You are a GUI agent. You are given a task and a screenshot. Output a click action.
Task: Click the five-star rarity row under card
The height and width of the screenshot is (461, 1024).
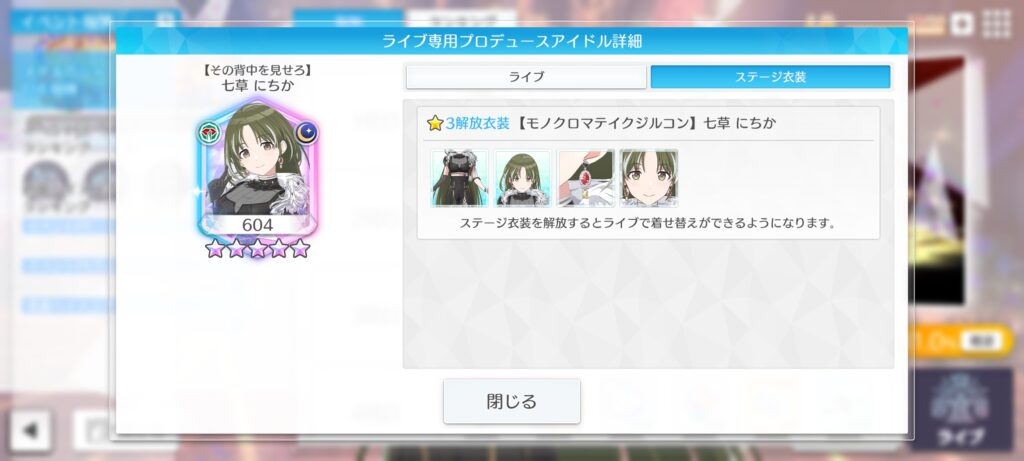[x=257, y=248]
